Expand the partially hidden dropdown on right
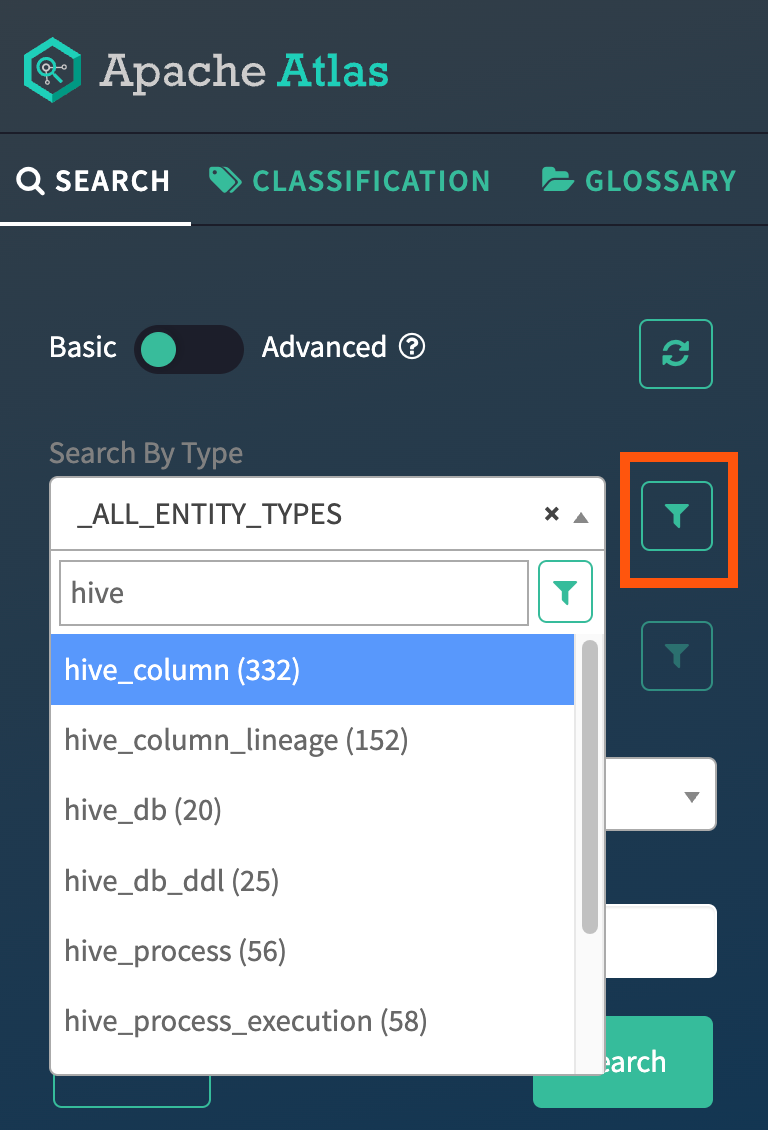This screenshot has height=1130, width=768. pos(690,797)
